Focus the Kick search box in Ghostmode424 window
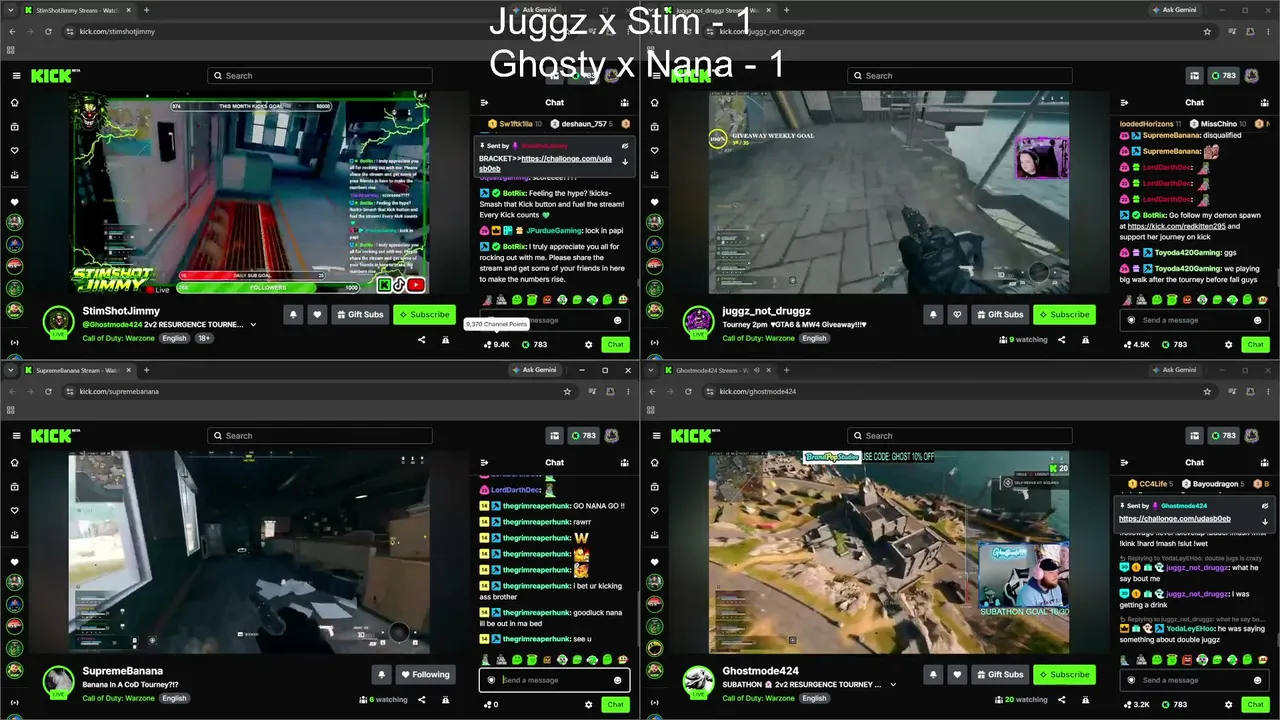Viewport: 1280px width, 720px height. coord(960,436)
